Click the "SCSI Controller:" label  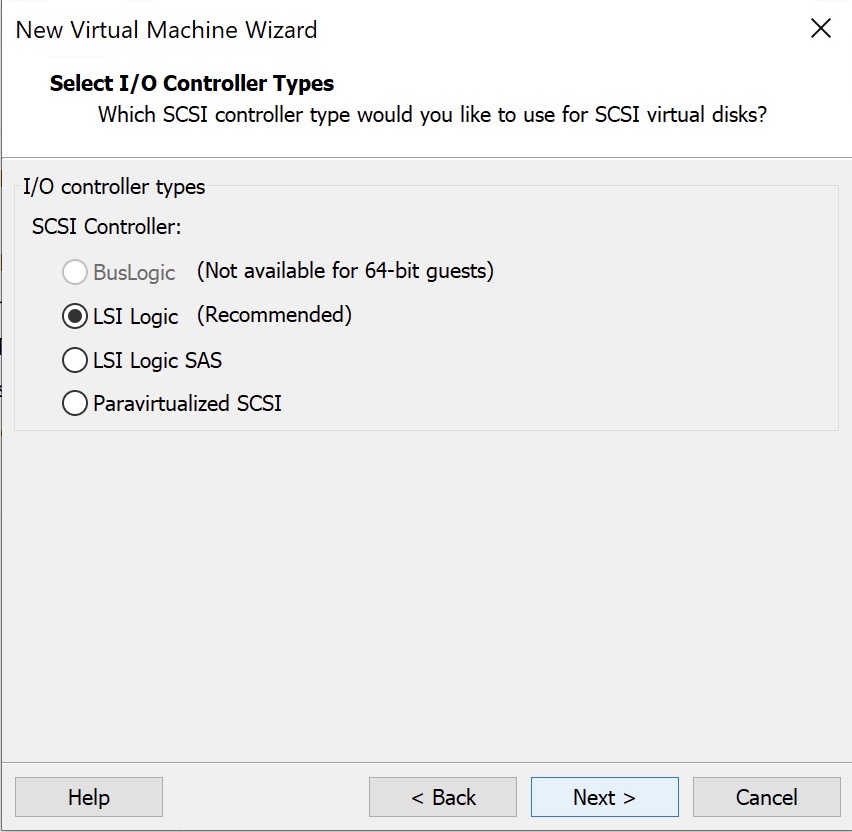pyautogui.click(x=107, y=227)
